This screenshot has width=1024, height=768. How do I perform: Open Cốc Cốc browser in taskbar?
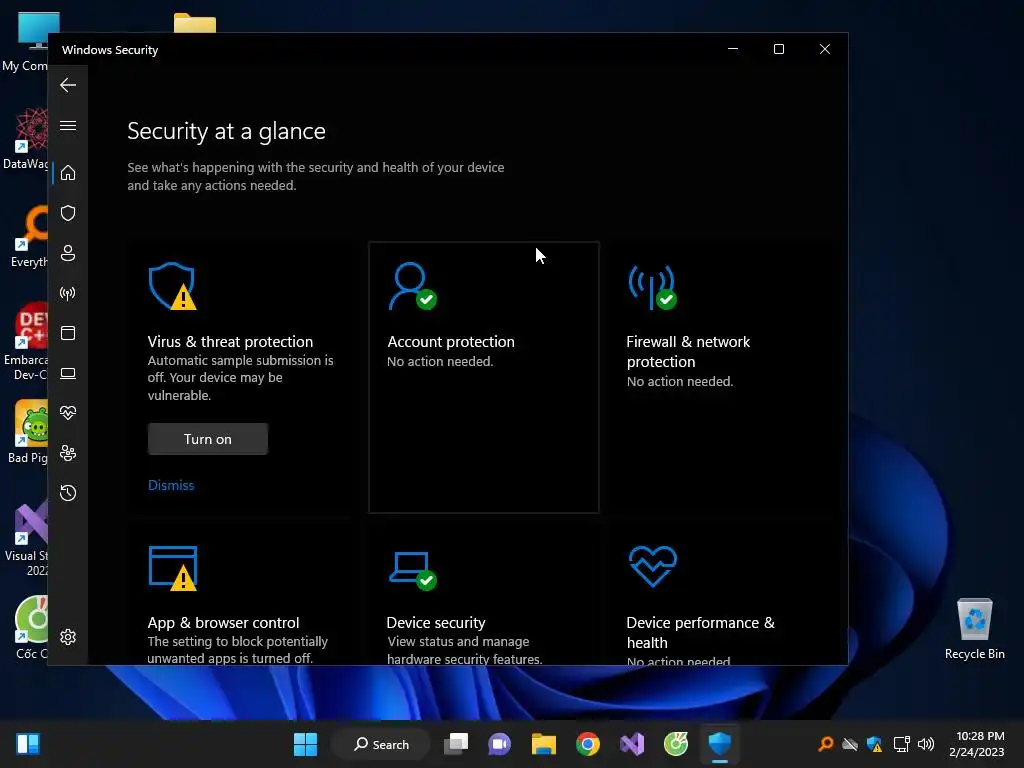[675, 744]
